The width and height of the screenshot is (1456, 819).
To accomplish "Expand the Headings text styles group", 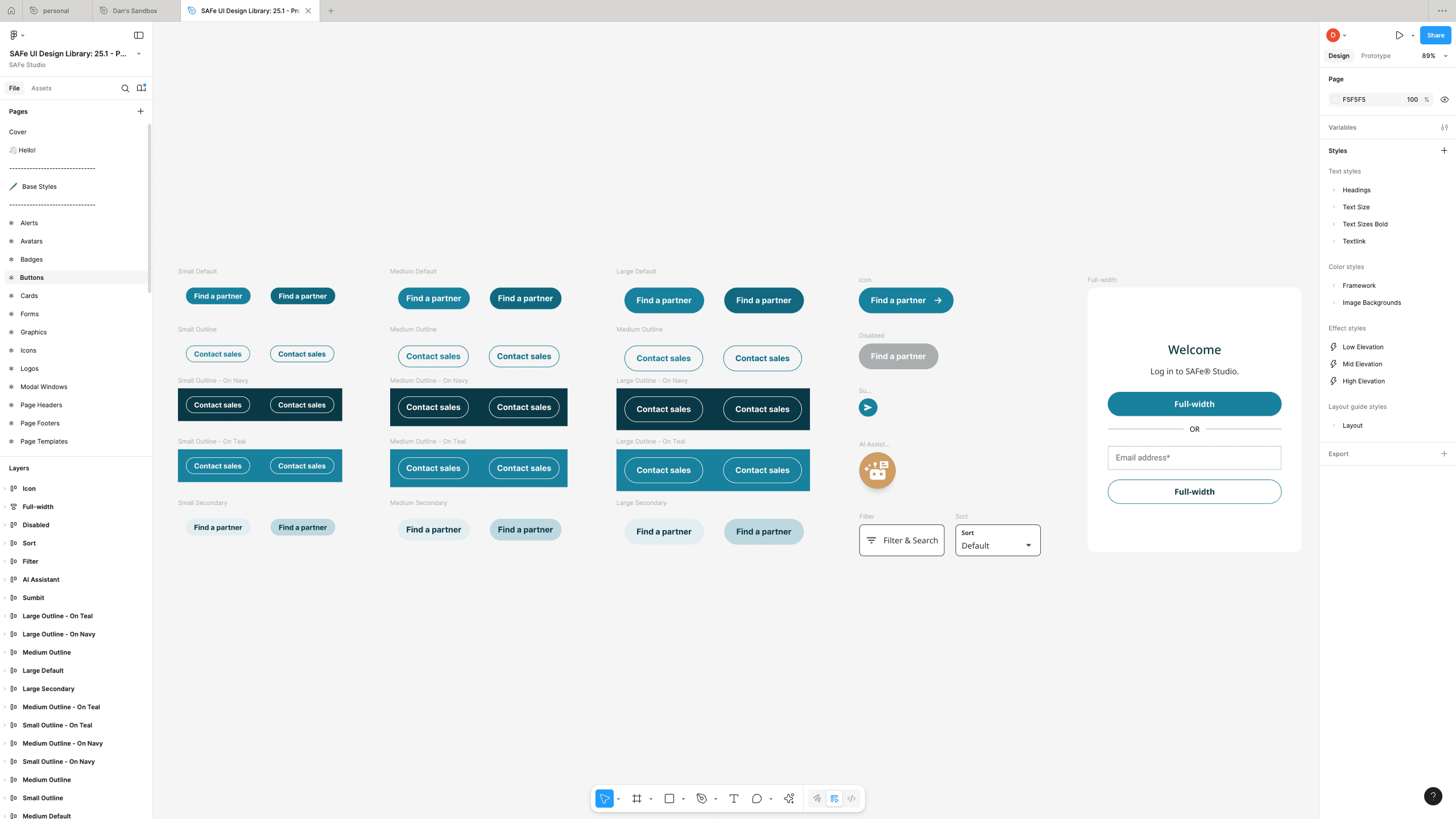I will (x=1334, y=190).
